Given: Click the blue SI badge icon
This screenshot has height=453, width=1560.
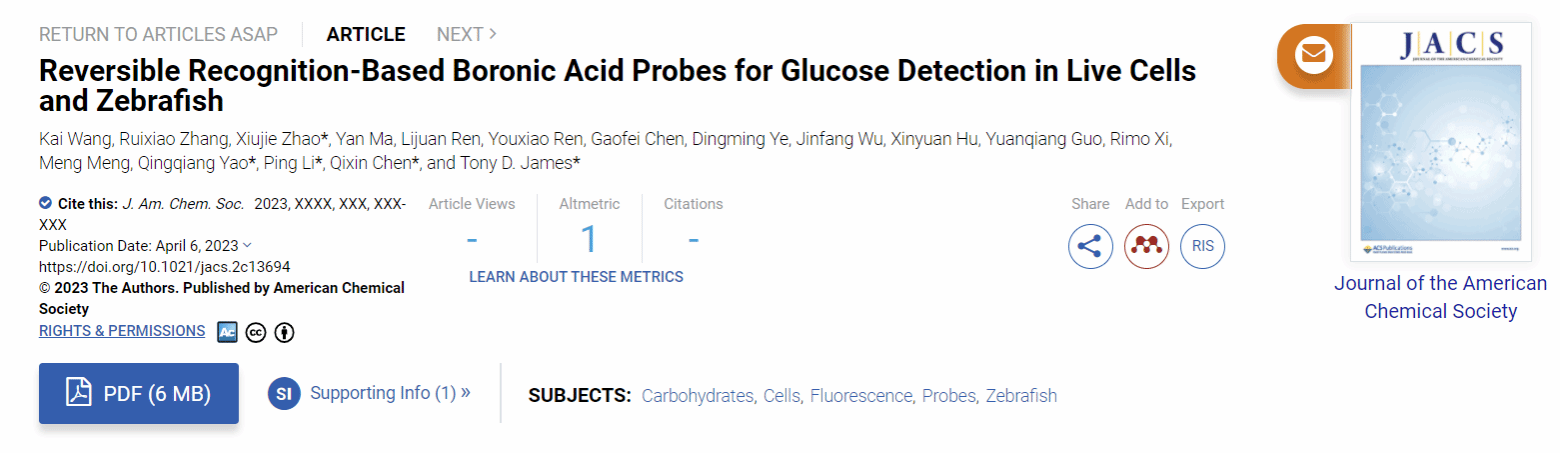Looking at the screenshot, I should (x=284, y=394).
